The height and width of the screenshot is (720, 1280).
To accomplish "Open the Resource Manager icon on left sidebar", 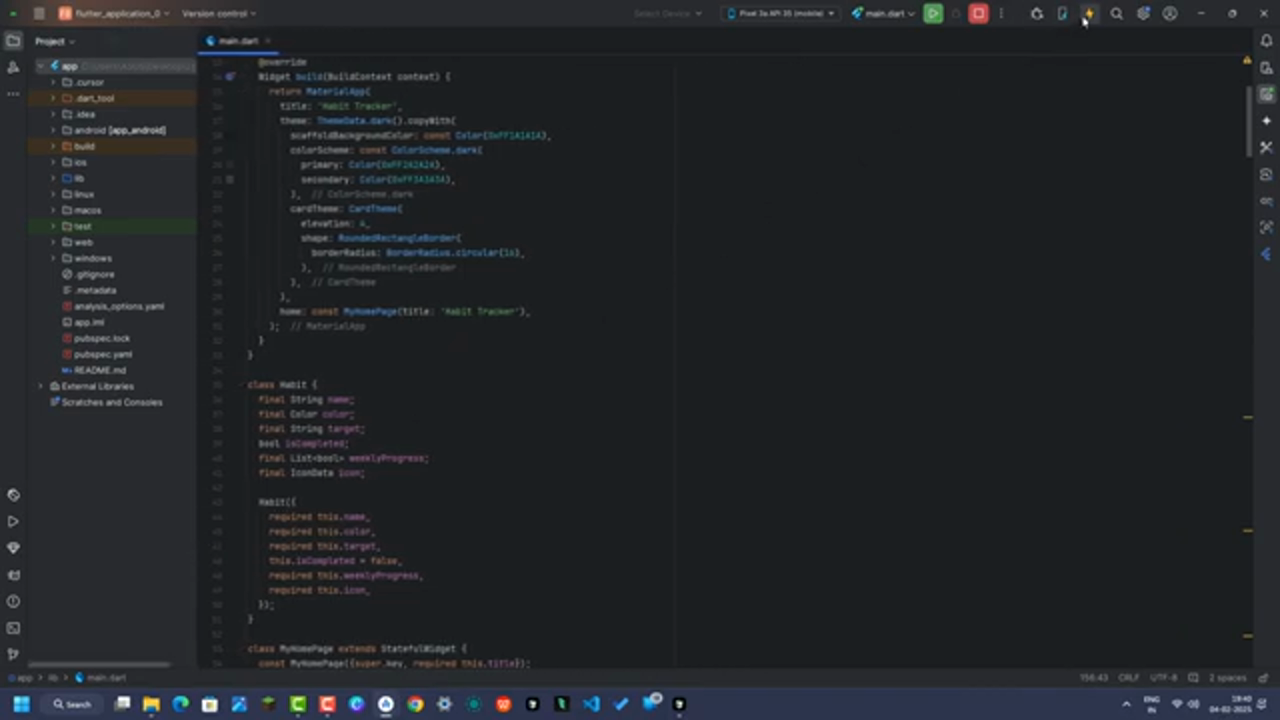I will pyautogui.click(x=13, y=67).
